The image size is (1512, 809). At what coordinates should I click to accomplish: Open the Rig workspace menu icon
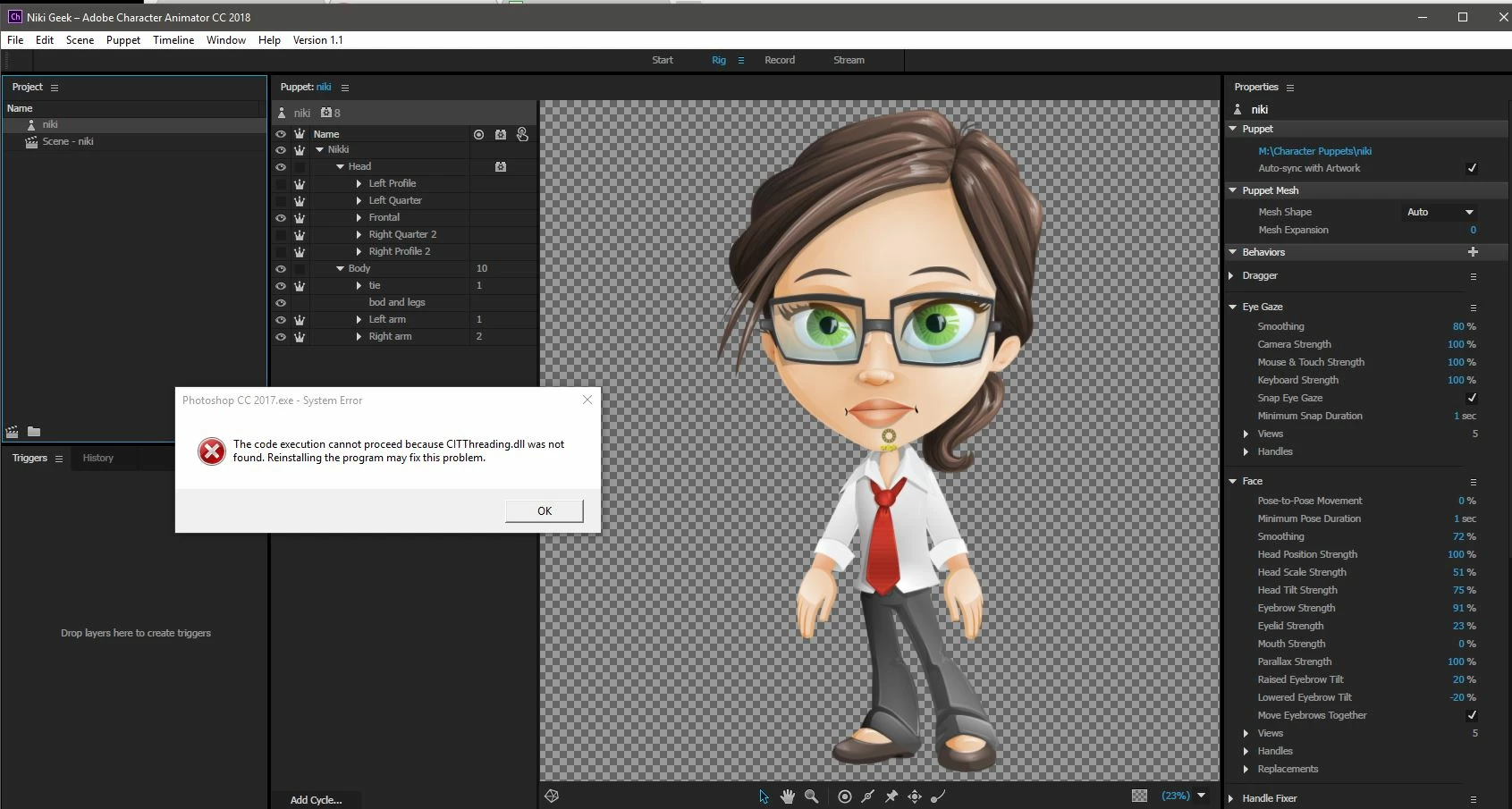[740, 61]
